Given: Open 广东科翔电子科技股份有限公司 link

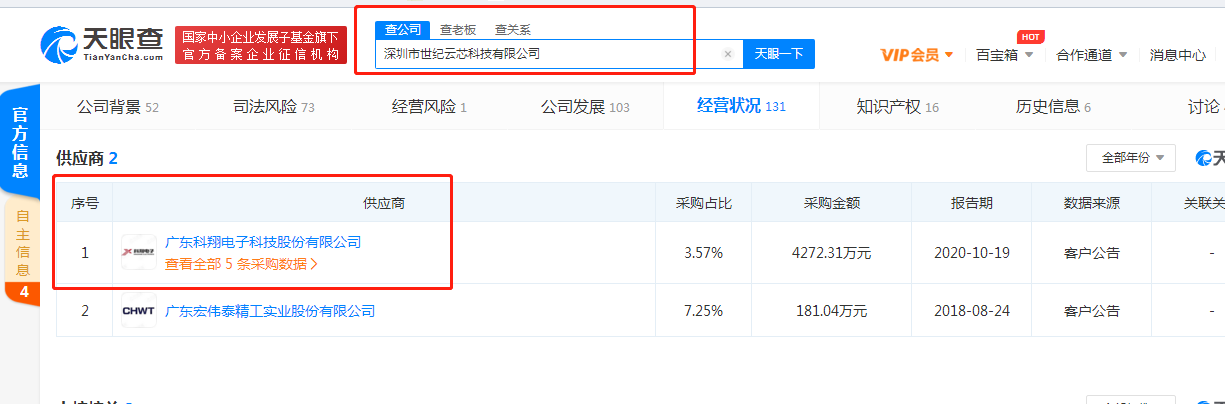Looking at the screenshot, I should 263,242.
